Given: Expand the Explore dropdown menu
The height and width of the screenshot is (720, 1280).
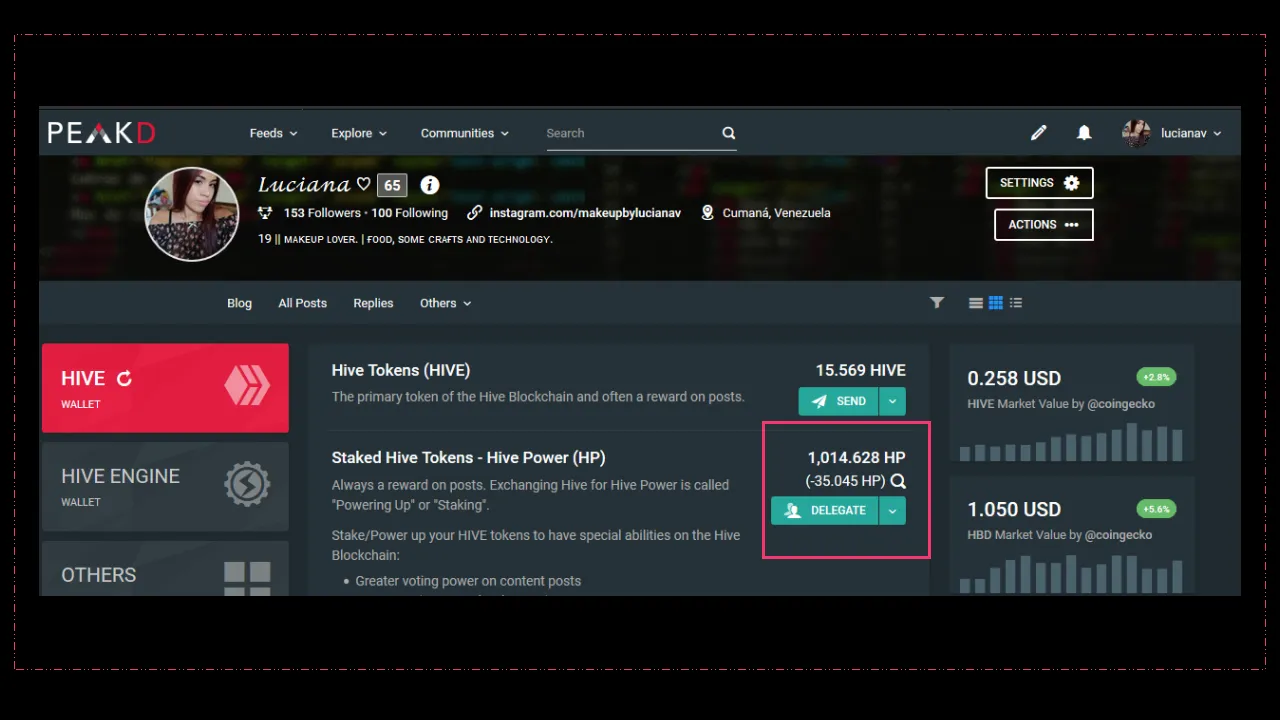Looking at the screenshot, I should point(359,133).
